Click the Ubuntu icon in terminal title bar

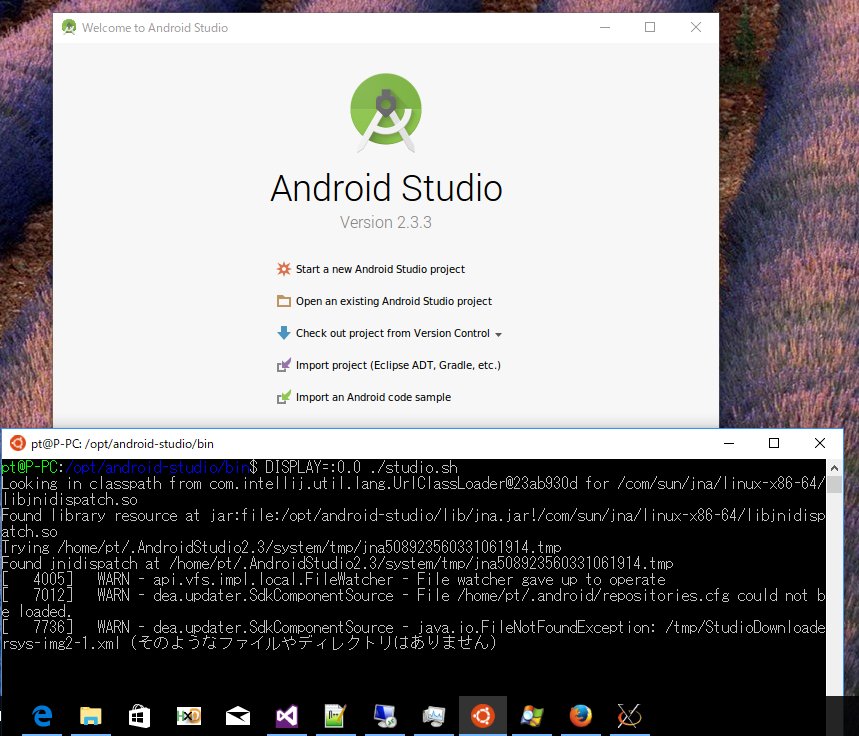click(18, 443)
